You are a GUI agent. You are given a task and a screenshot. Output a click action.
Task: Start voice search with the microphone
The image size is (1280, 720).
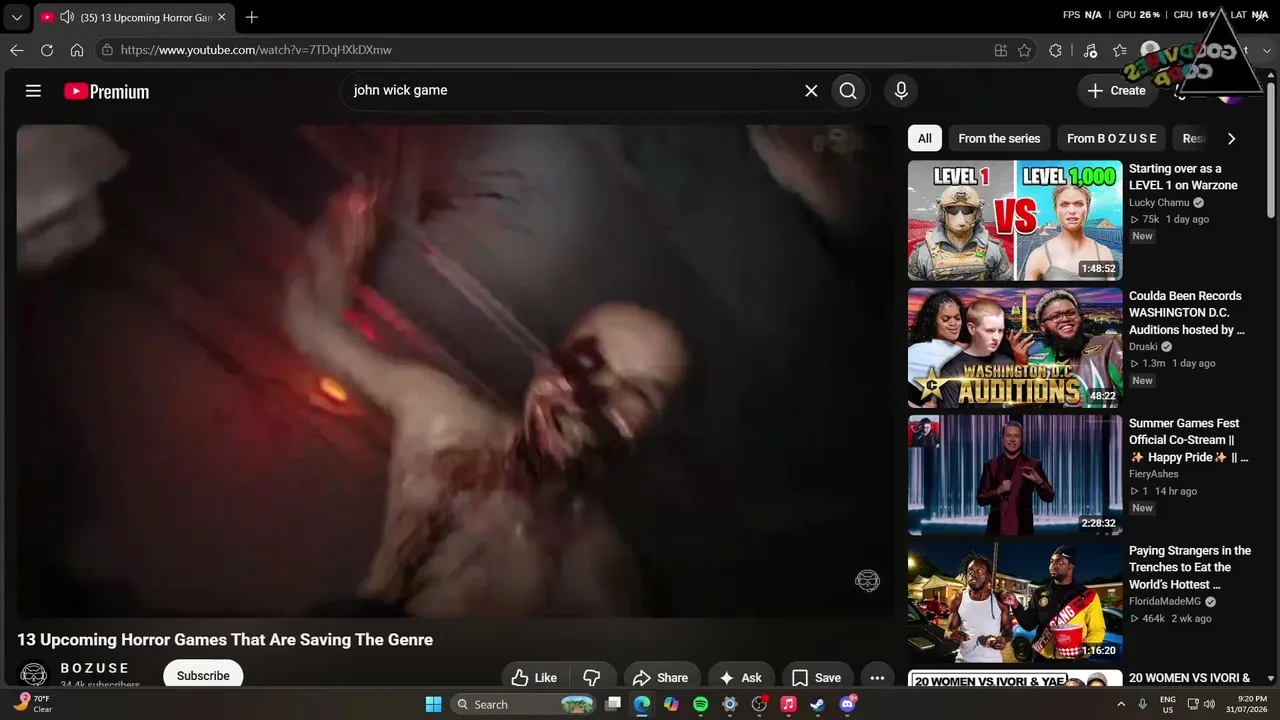901,91
